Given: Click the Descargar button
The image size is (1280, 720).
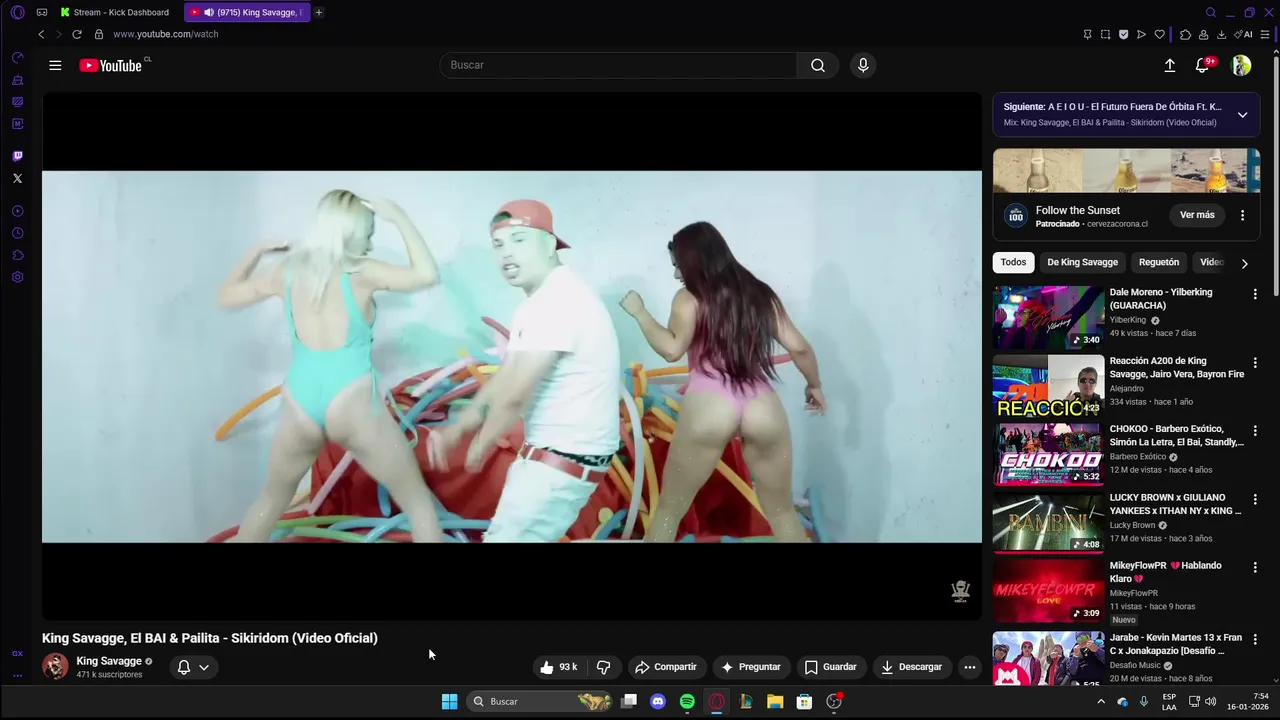Looking at the screenshot, I should click(x=911, y=667).
